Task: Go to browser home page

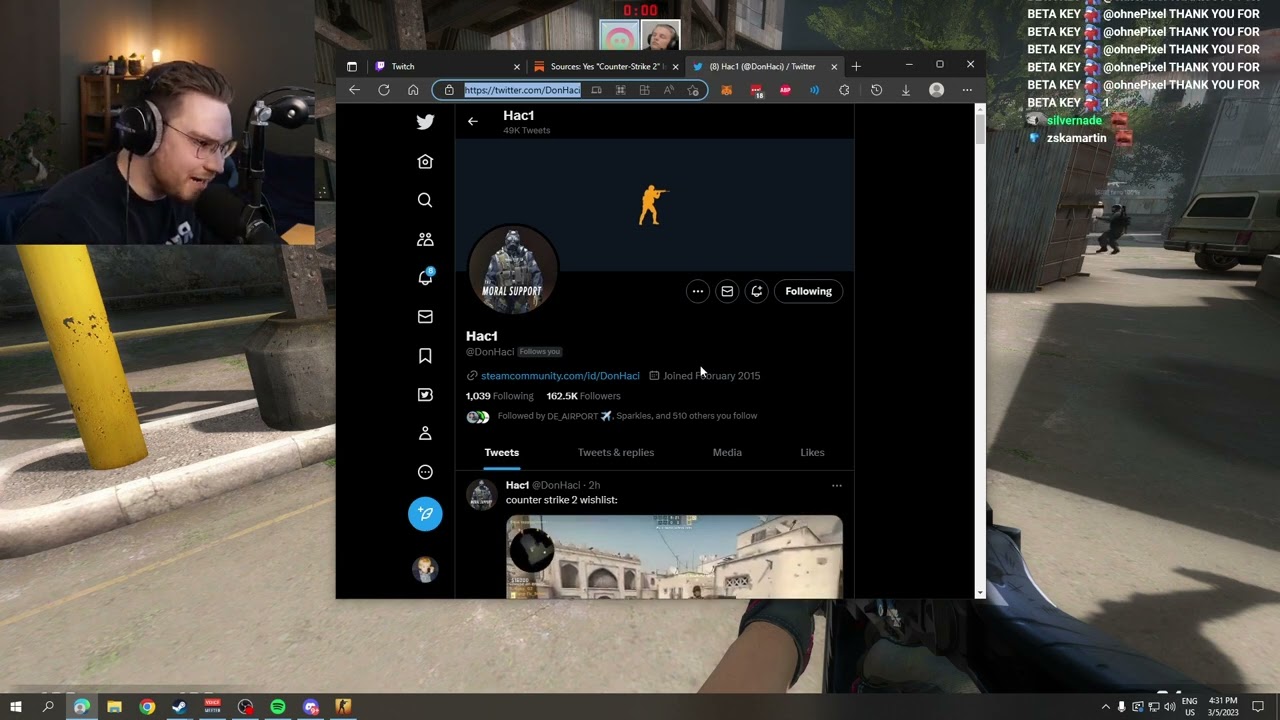Action: pyautogui.click(x=413, y=90)
